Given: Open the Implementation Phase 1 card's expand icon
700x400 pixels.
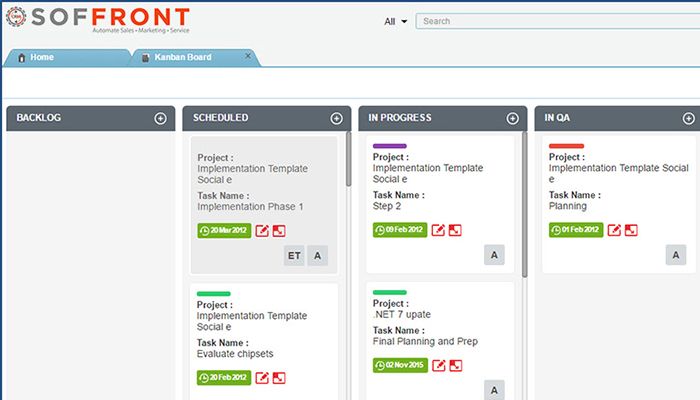Looking at the screenshot, I should point(279,231).
